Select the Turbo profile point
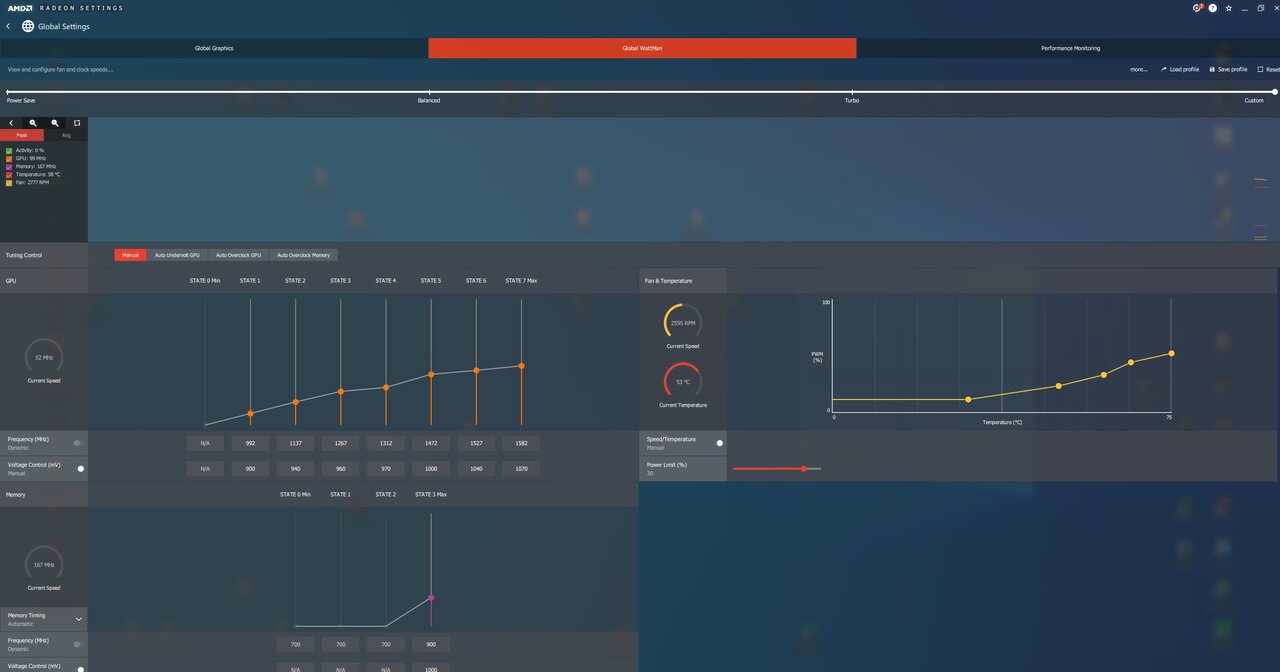The height and width of the screenshot is (672, 1280). (851, 92)
